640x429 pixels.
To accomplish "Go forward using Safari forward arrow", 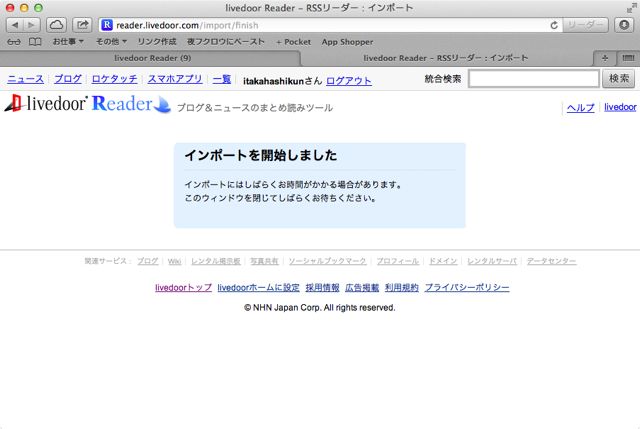I will (31, 25).
